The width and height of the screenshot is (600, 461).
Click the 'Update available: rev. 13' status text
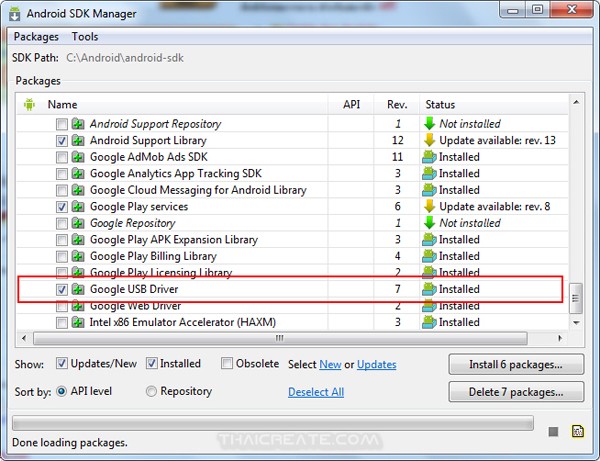point(497,140)
